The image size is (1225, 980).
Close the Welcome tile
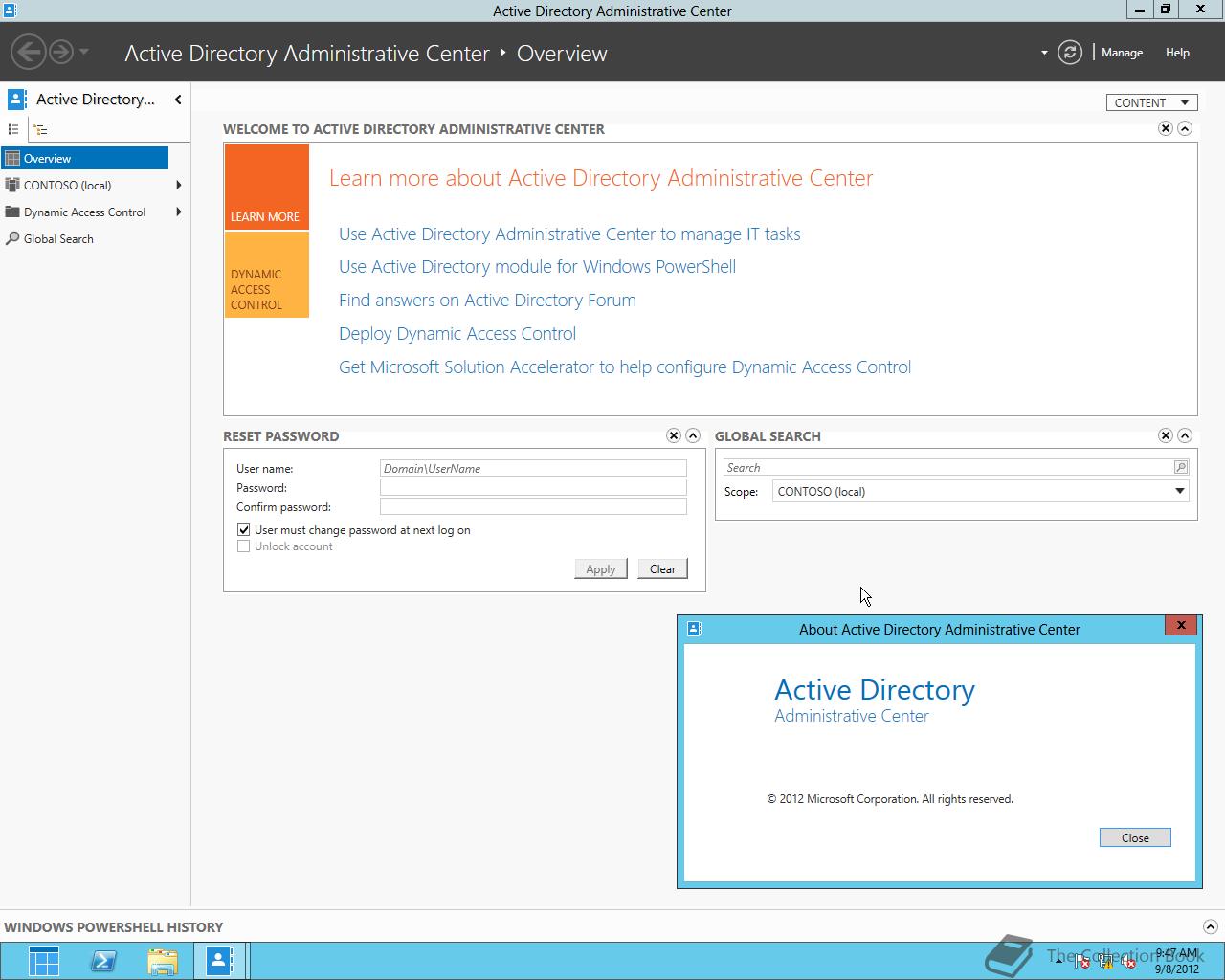[1166, 128]
